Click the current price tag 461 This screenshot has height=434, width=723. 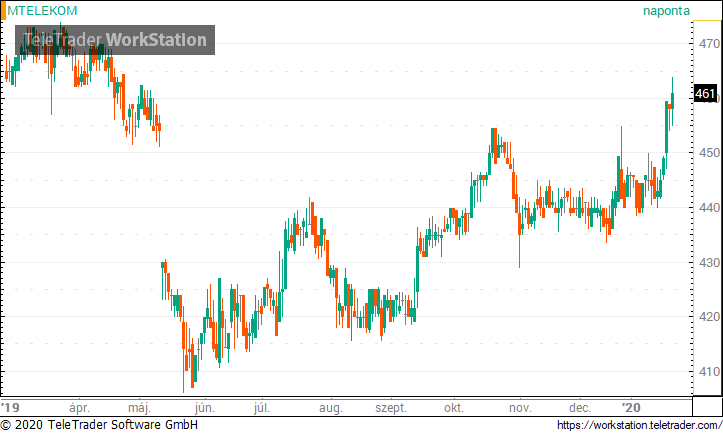[x=705, y=94]
